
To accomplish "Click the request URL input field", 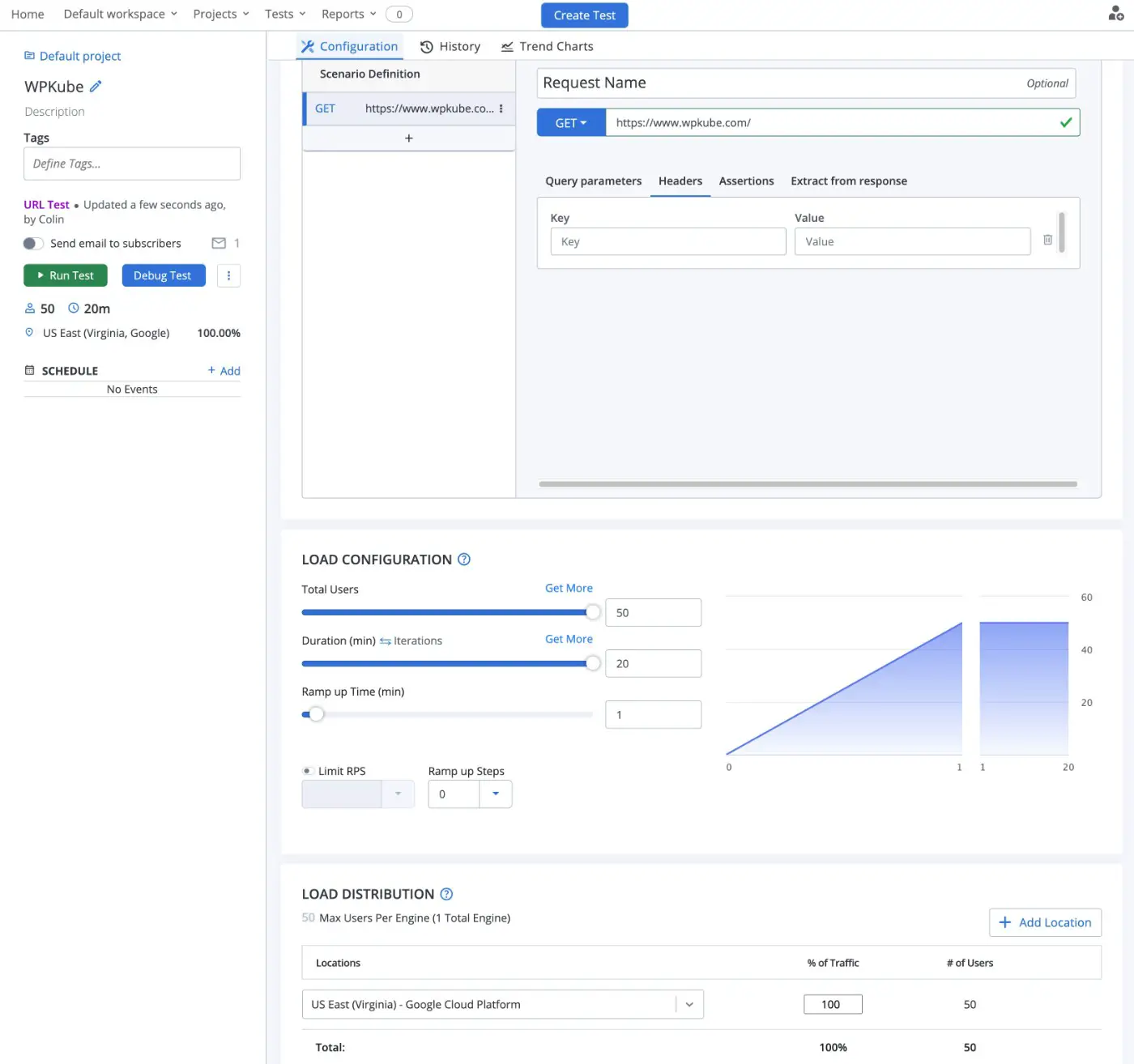I will (842, 123).
